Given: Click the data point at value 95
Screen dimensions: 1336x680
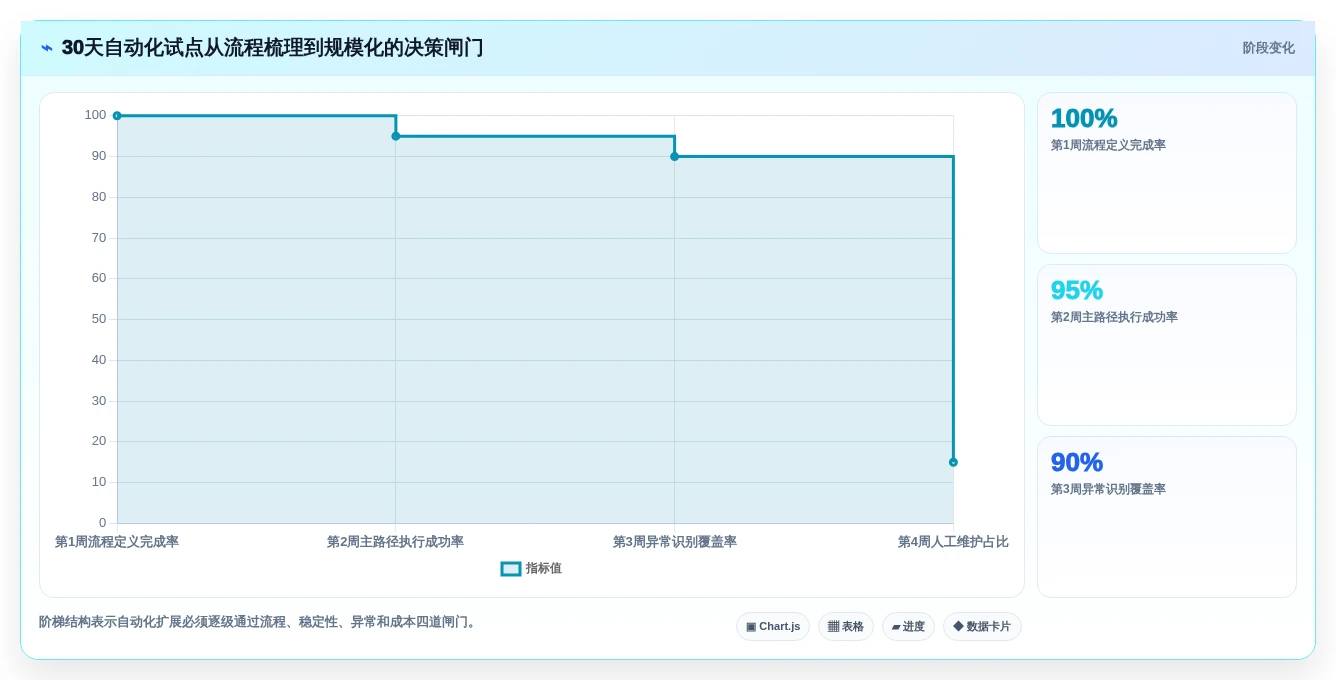Looking at the screenshot, I should [x=396, y=136].
